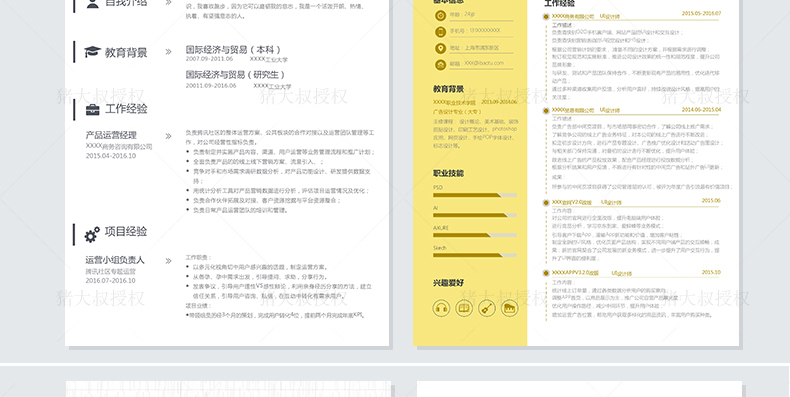
Task: Click the text 腾讯社区专题运营
Action: point(110,271)
